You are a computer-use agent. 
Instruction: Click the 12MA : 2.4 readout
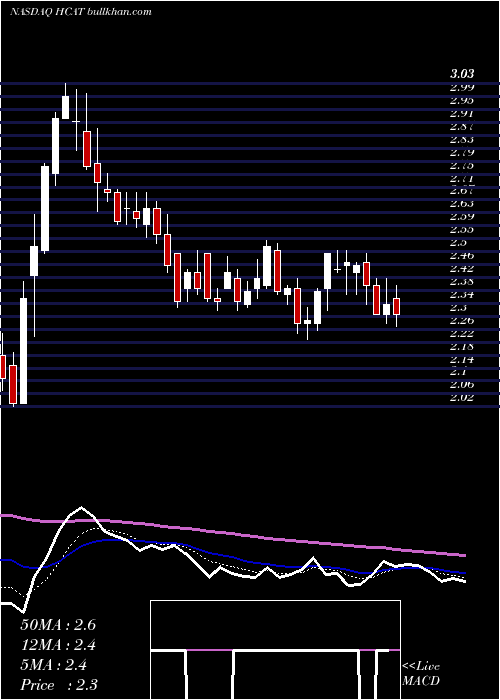click(58, 645)
